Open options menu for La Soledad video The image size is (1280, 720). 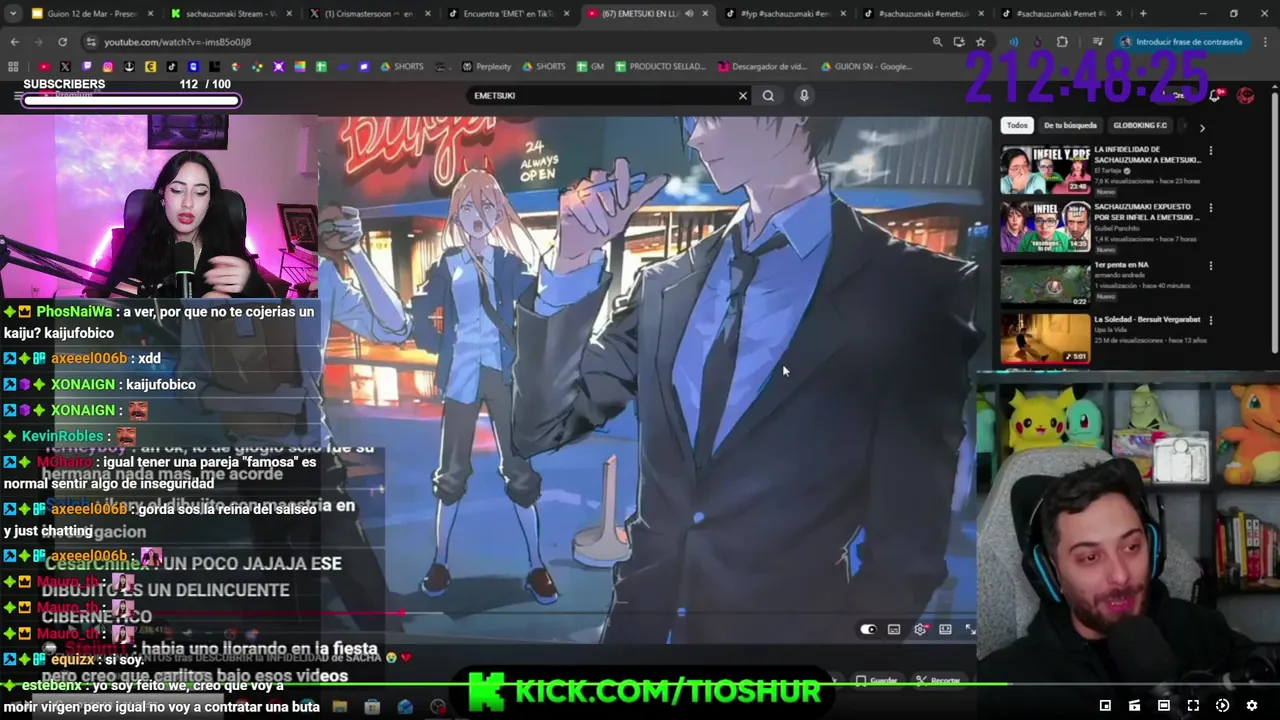click(1211, 322)
